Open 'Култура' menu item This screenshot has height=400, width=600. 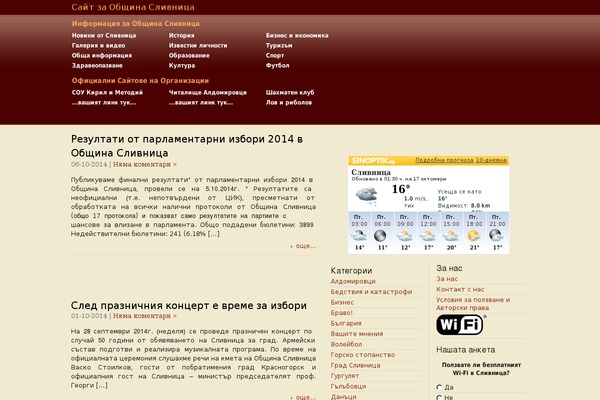[182, 65]
